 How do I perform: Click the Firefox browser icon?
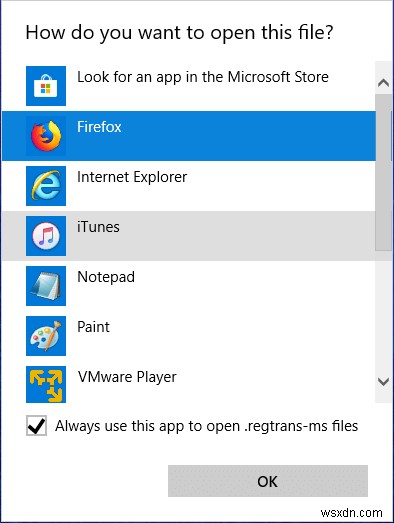point(46,136)
